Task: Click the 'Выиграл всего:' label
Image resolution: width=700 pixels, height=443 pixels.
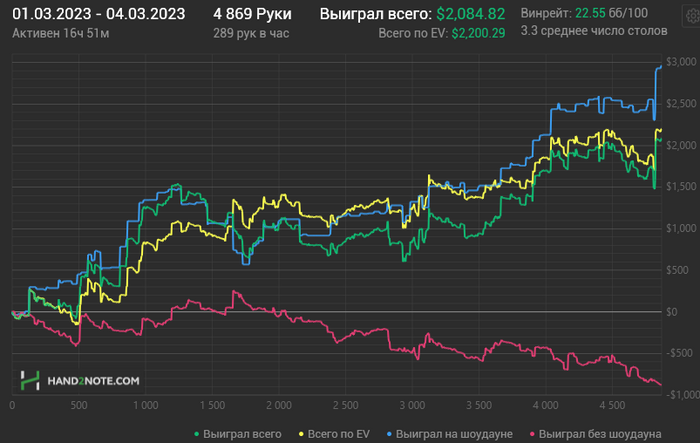Action: pyautogui.click(x=376, y=14)
